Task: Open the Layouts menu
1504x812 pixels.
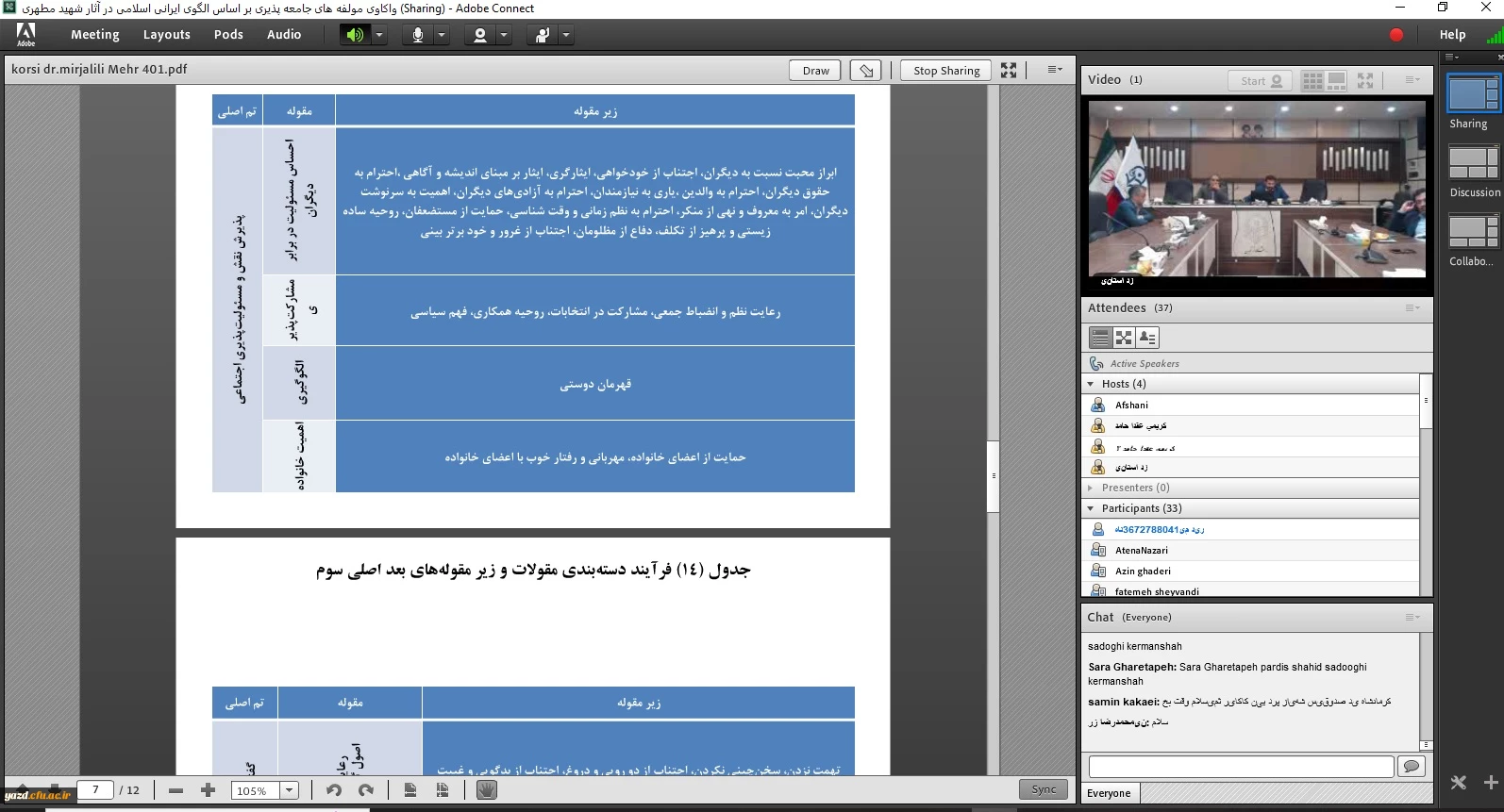Action: tap(166, 35)
